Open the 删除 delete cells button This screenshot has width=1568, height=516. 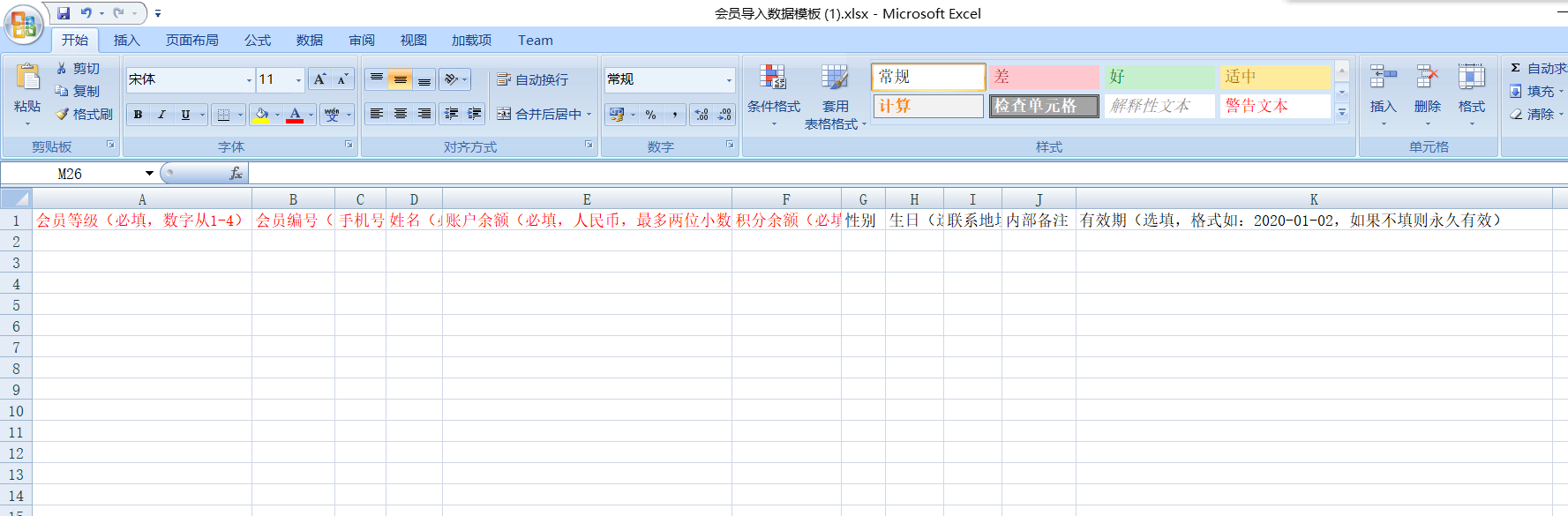pyautogui.click(x=1427, y=94)
